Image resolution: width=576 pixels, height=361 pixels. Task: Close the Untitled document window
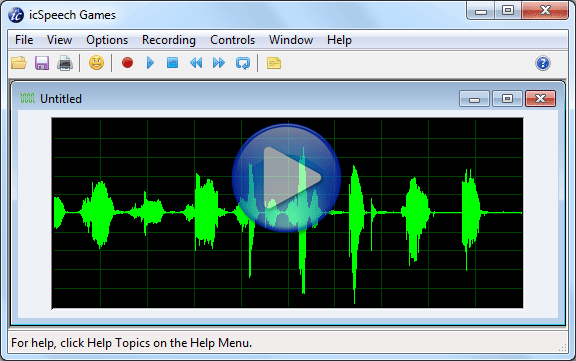[540, 98]
